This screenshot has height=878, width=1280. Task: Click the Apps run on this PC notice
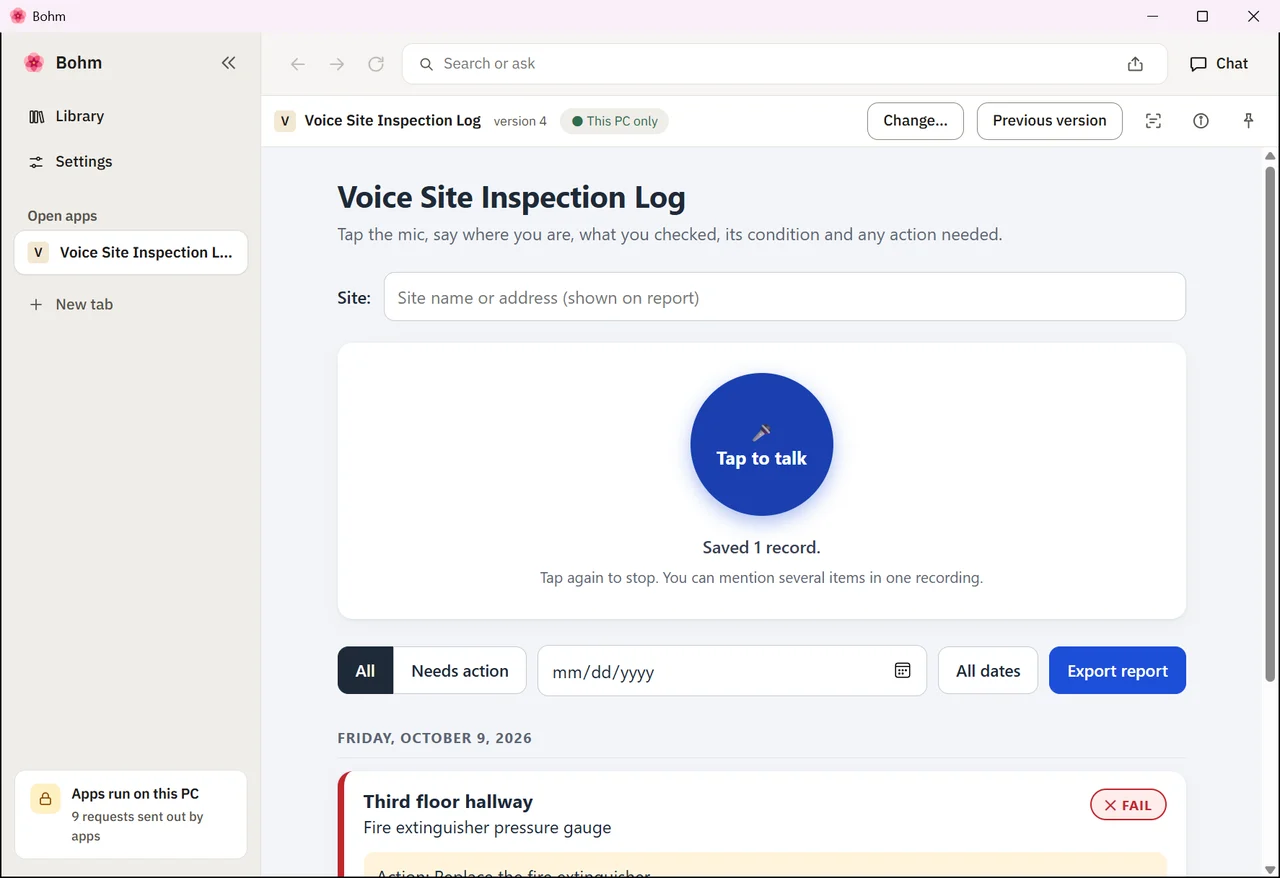(x=131, y=814)
